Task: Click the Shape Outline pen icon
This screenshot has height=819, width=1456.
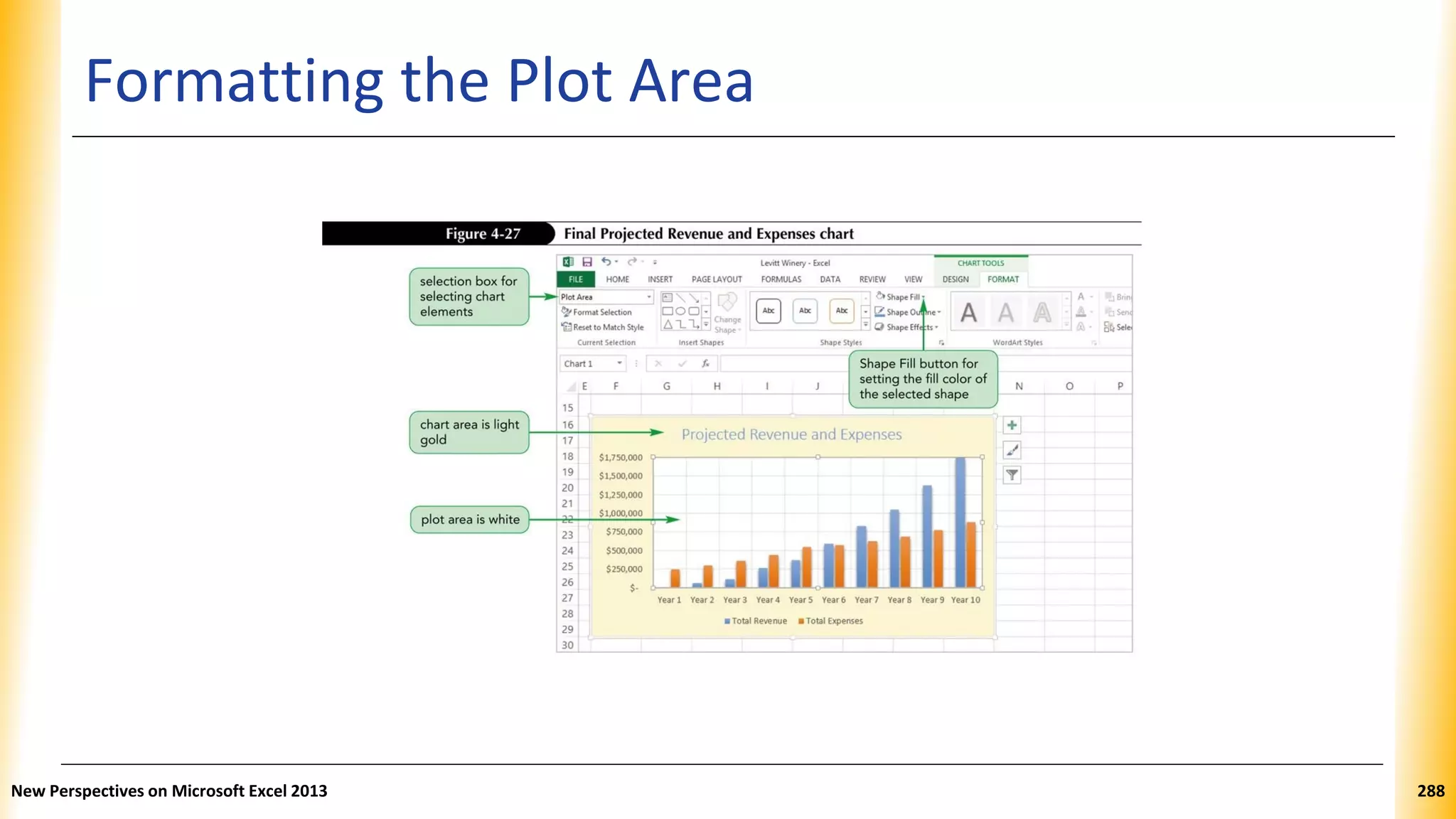Action: pyautogui.click(x=880, y=311)
